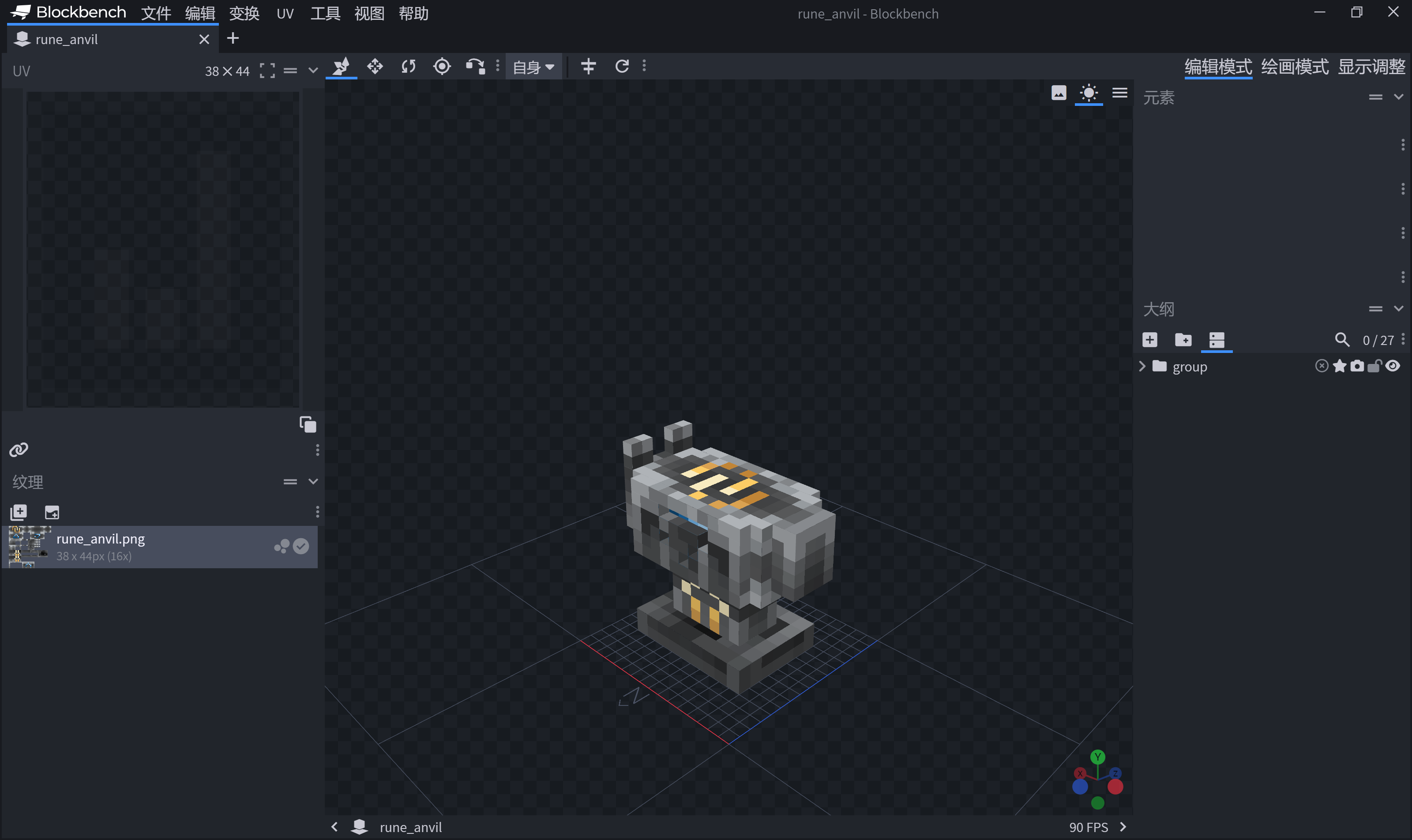Toggle group shading star icon
Viewport: 1412px width, 840px height.
click(x=1340, y=366)
